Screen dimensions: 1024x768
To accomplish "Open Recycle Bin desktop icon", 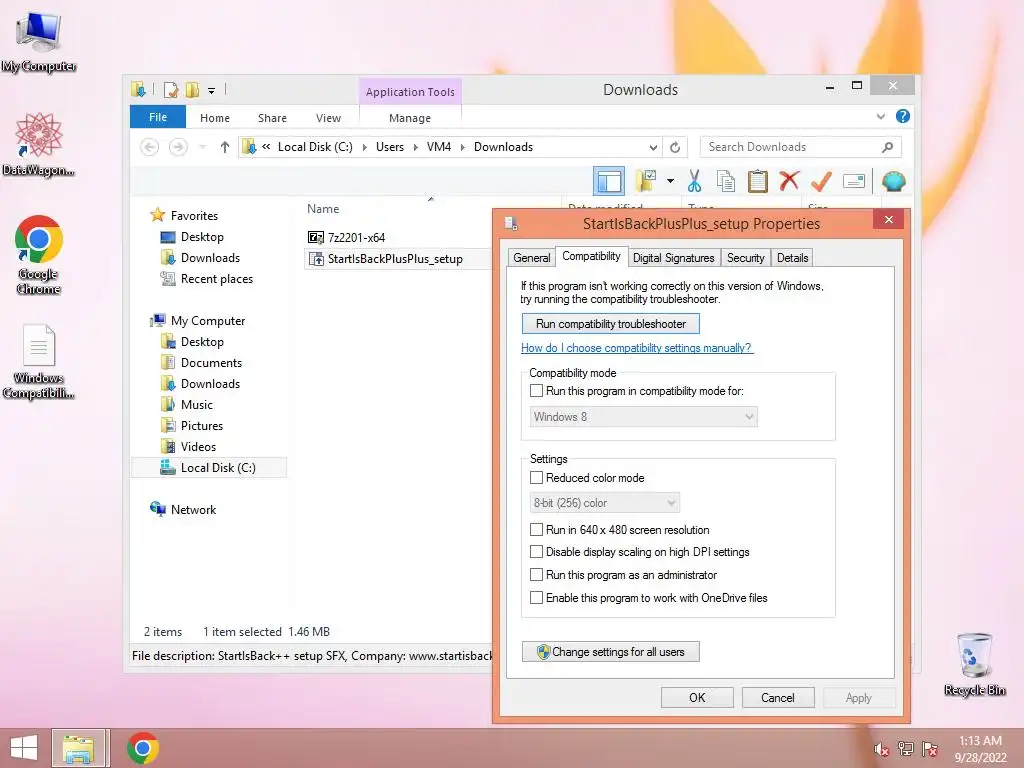I will [x=974, y=664].
